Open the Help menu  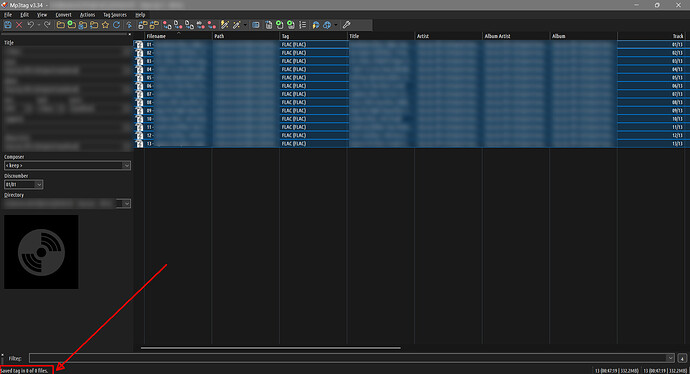140,15
